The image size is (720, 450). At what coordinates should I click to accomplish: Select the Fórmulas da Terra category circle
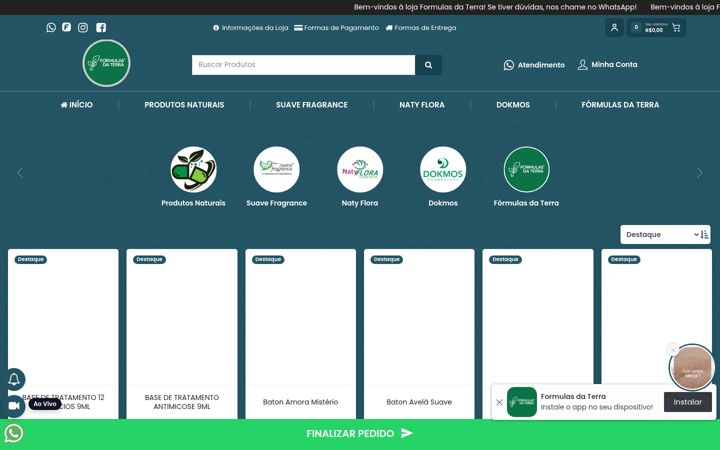point(526,169)
